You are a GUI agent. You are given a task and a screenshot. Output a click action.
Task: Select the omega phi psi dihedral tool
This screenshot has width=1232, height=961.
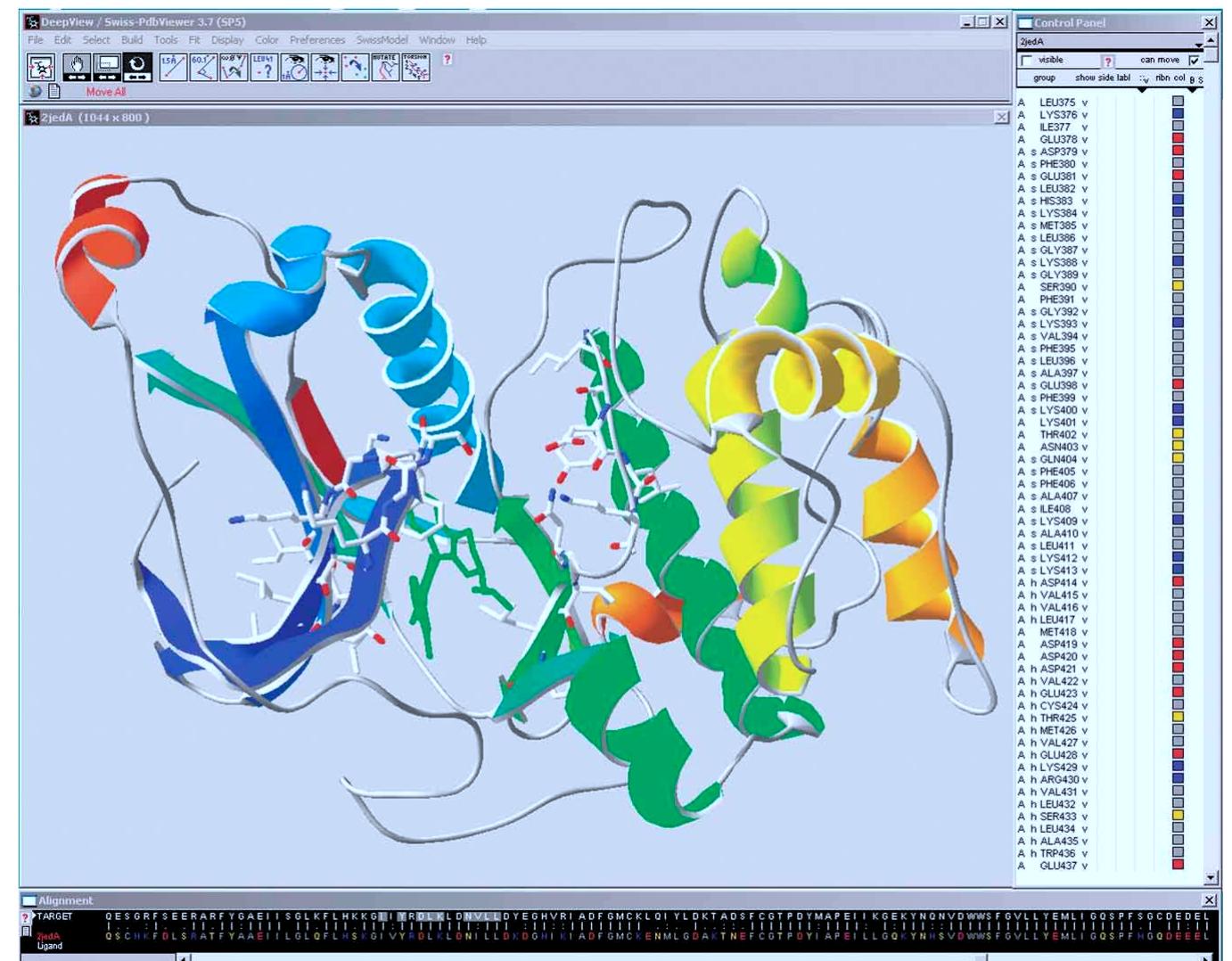pyautogui.click(x=234, y=67)
